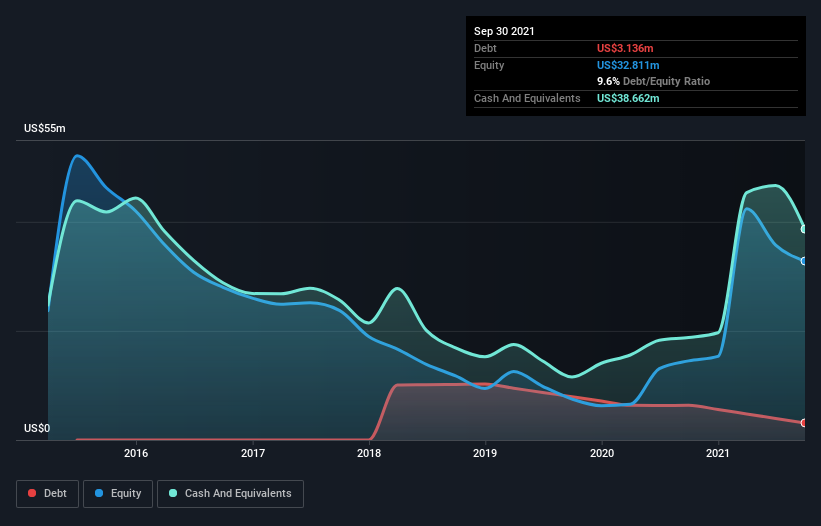Image resolution: width=821 pixels, height=526 pixels.
Task: Click the Cash And Equivalents tooltip label
Action: tap(527, 98)
